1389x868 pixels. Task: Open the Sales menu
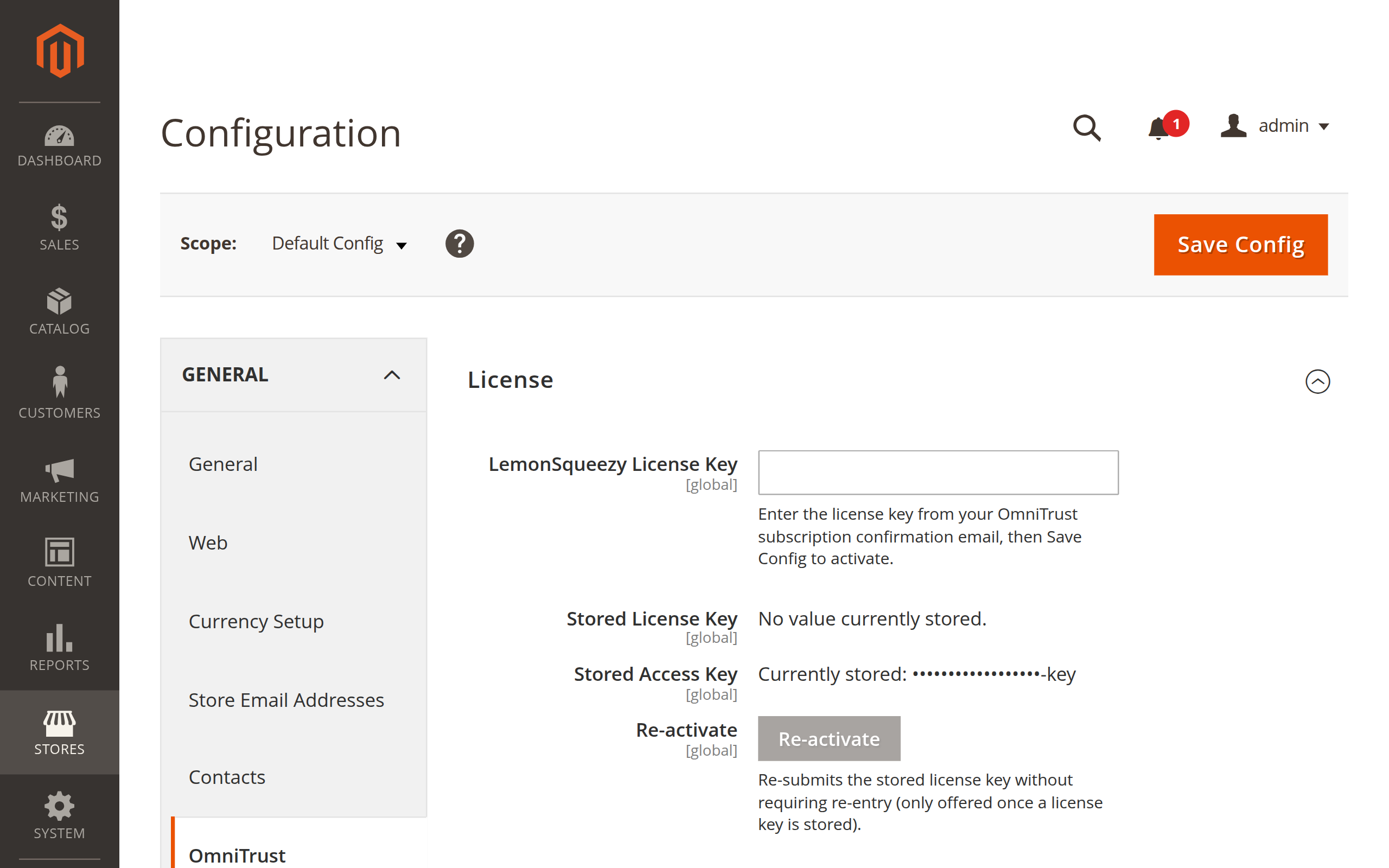coord(60,228)
